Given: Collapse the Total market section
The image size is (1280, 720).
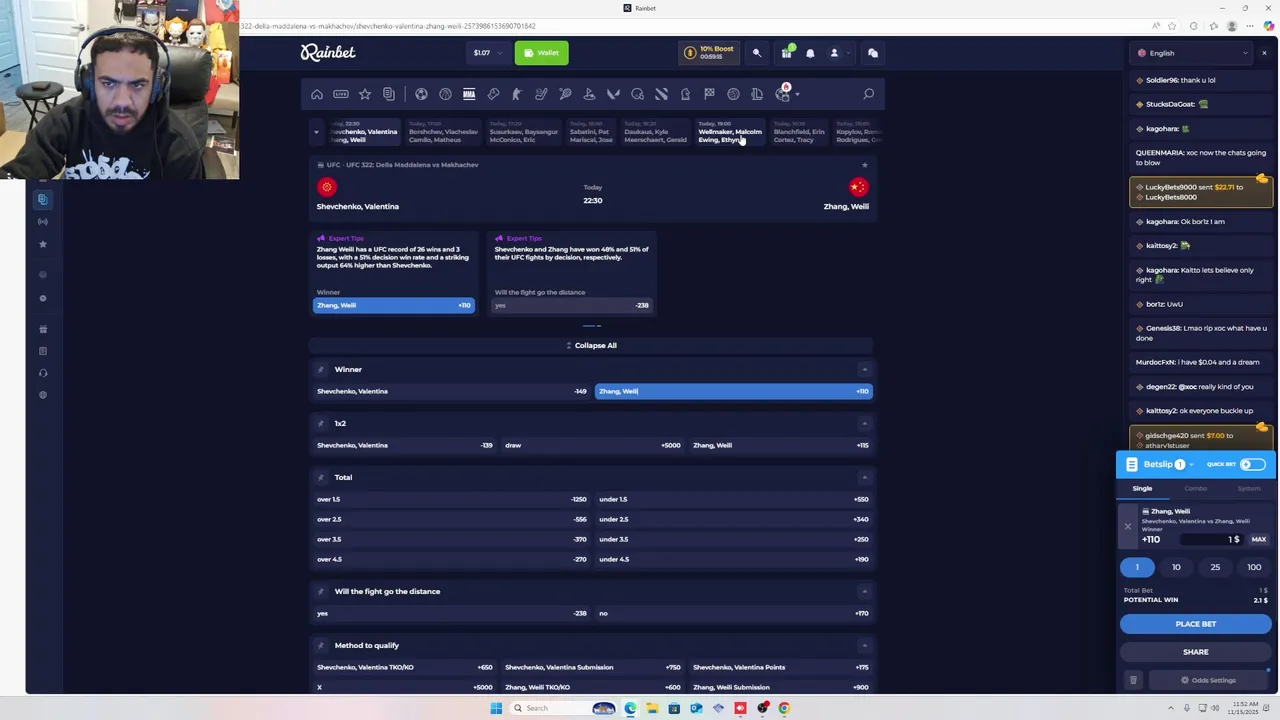Looking at the screenshot, I should tap(864, 477).
